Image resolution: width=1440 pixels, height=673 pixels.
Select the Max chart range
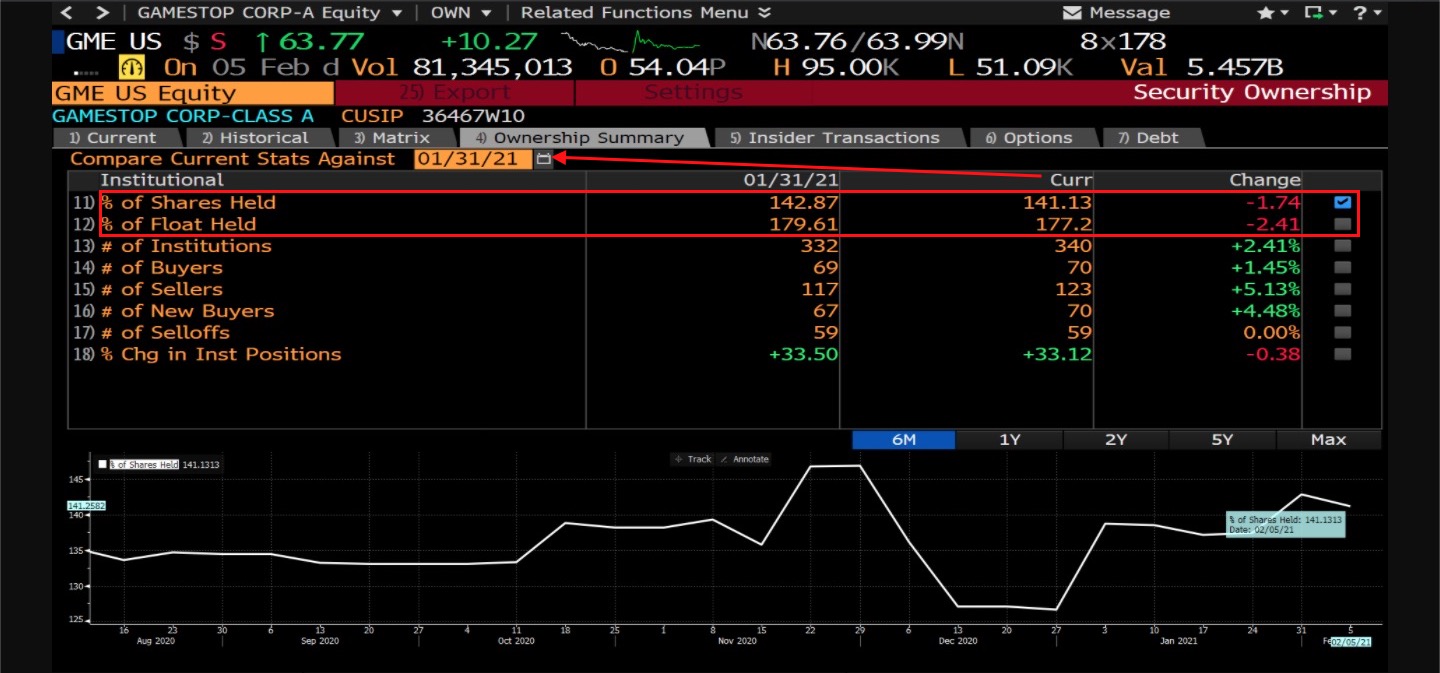click(x=1328, y=439)
